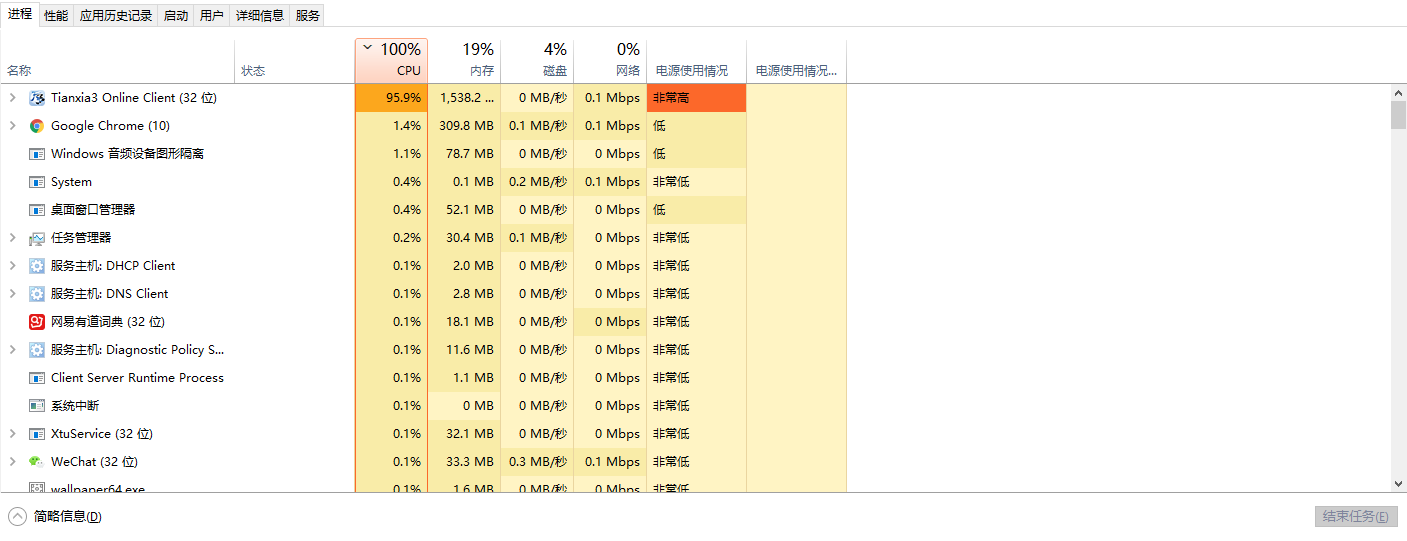Collapse to 简略信息 view using the arrow

[x=17, y=516]
